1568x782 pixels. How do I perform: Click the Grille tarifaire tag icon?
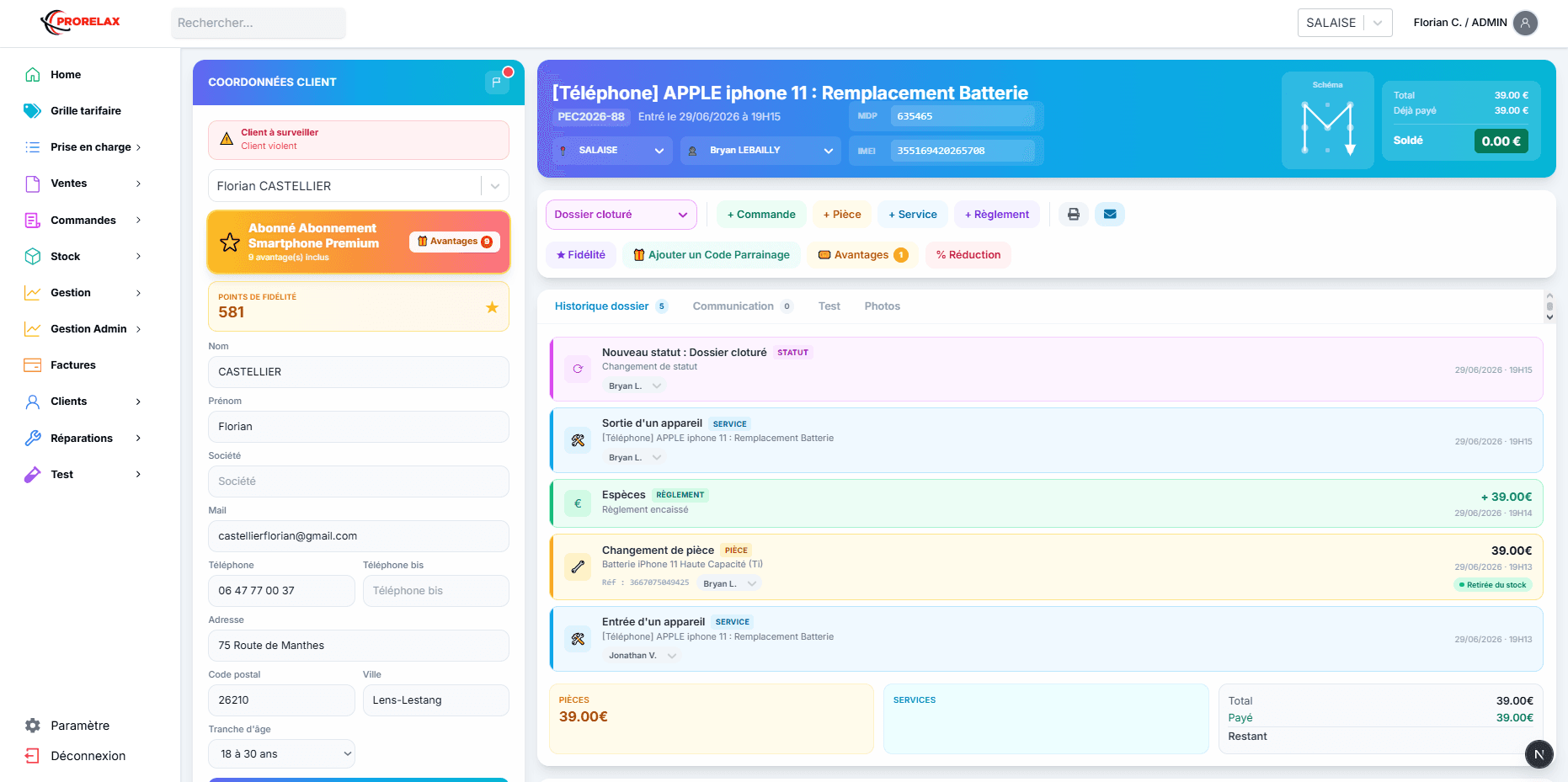33,110
